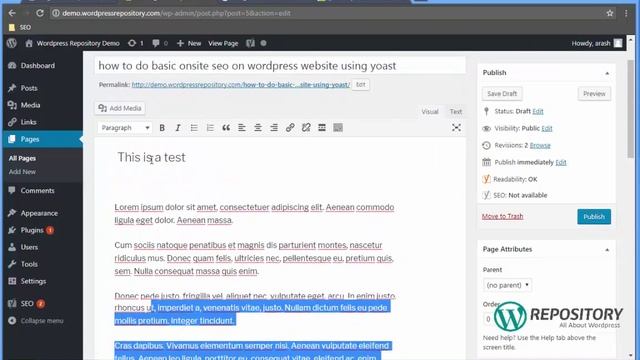Insert a numbered list
640x360 pixels.
click(x=210, y=128)
